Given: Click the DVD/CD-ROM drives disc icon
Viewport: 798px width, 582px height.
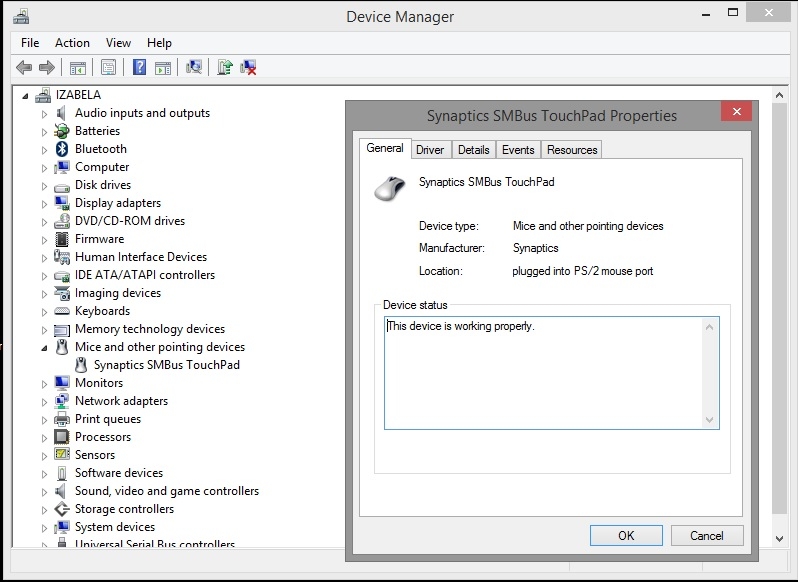Looking at the screenshot, I should click(x=62, y=221).
